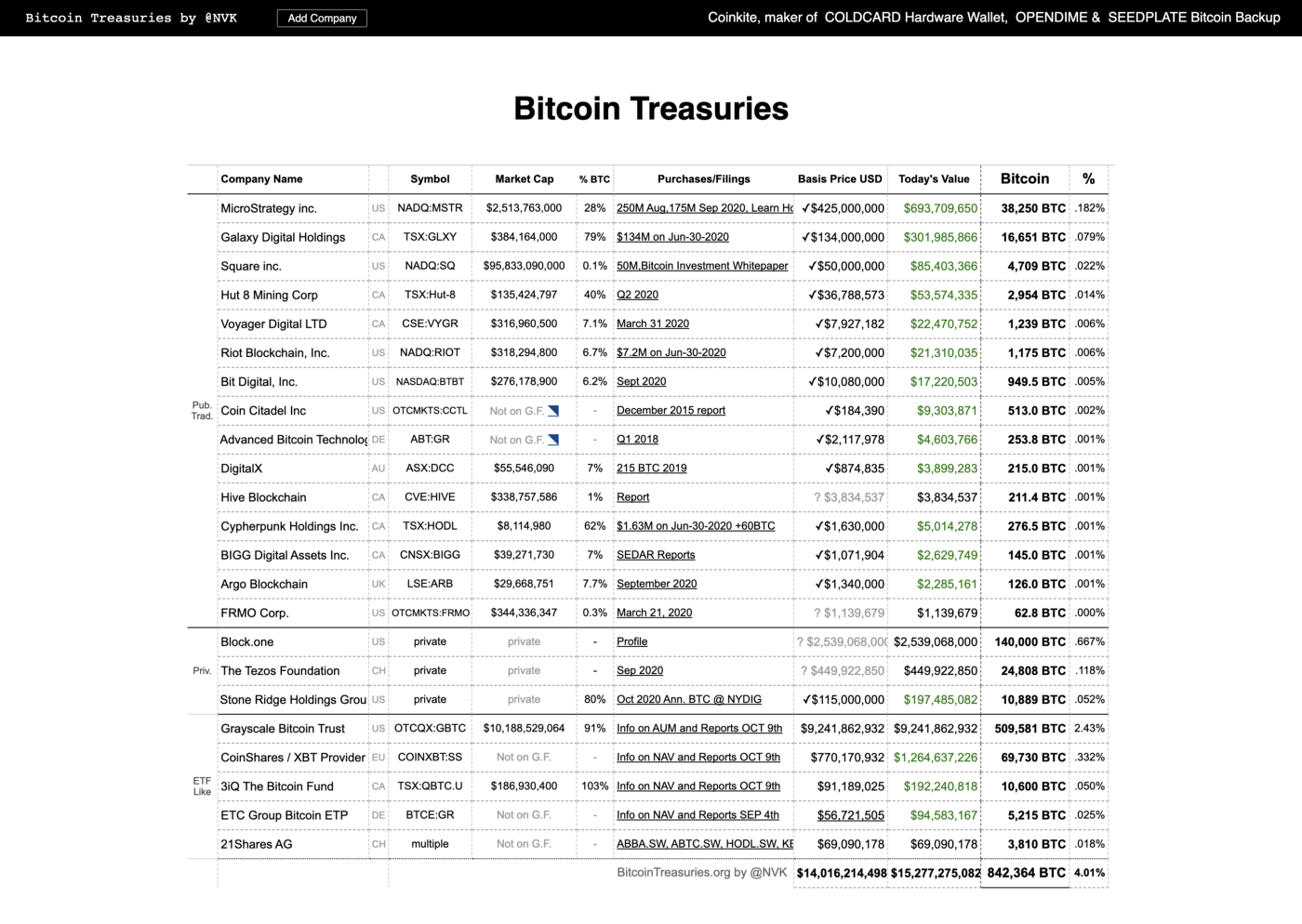Select the 509,581 BTC holdings cell

1030,728
